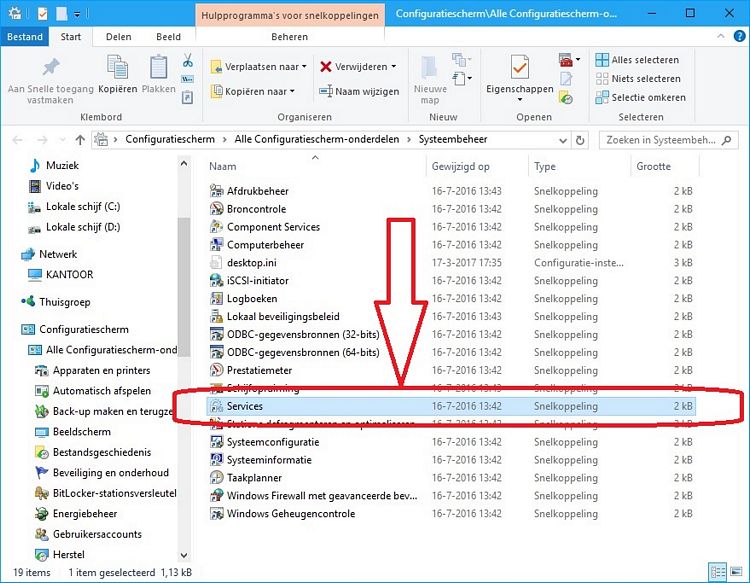Open Kopiëren naar dropdown

coord(253,91)
